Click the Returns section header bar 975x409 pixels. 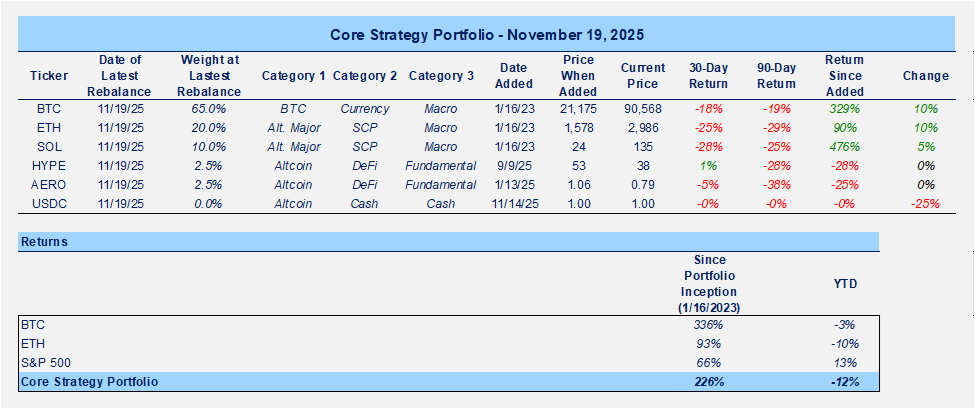448,241
